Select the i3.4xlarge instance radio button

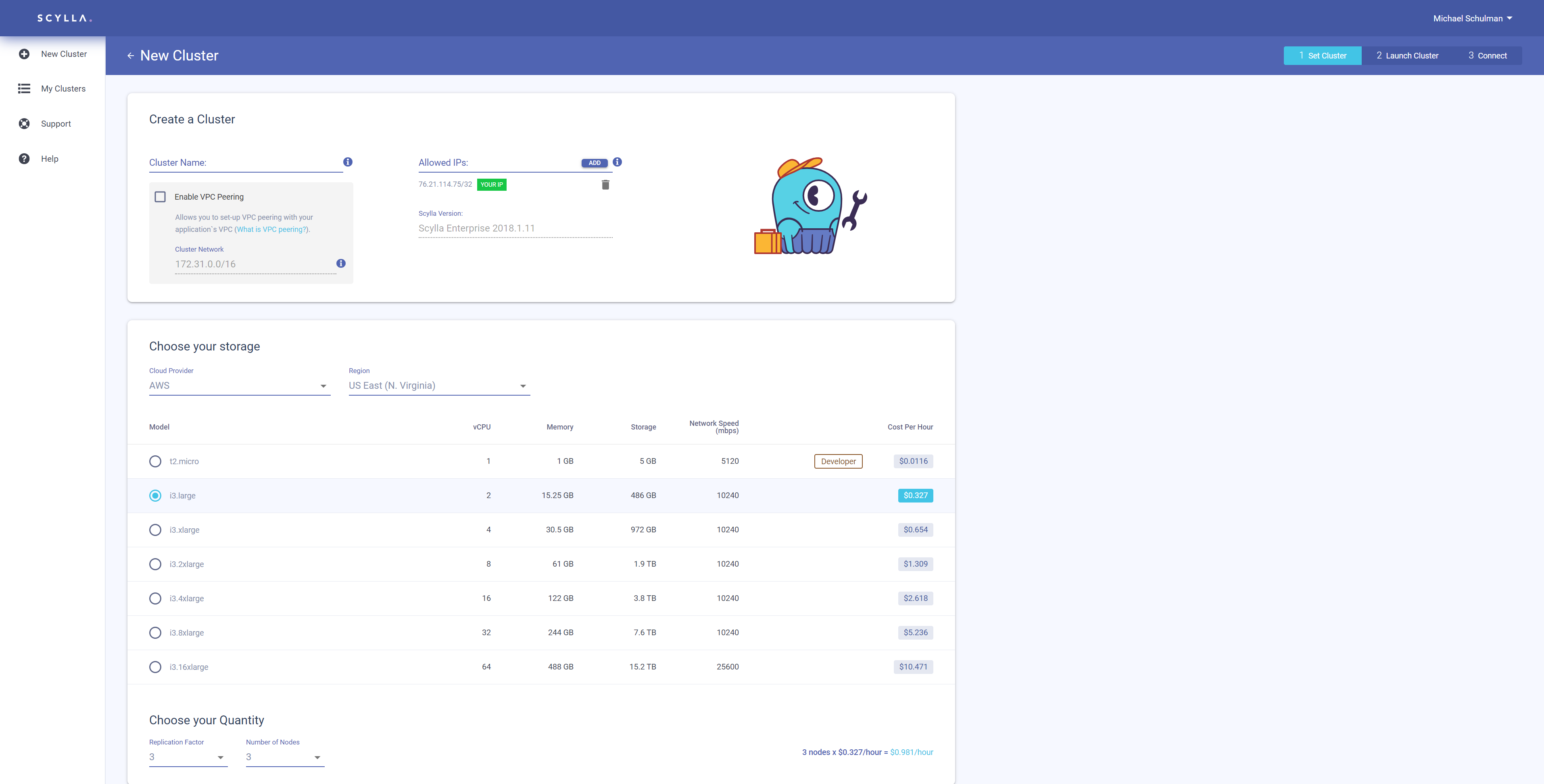point(155,598)
